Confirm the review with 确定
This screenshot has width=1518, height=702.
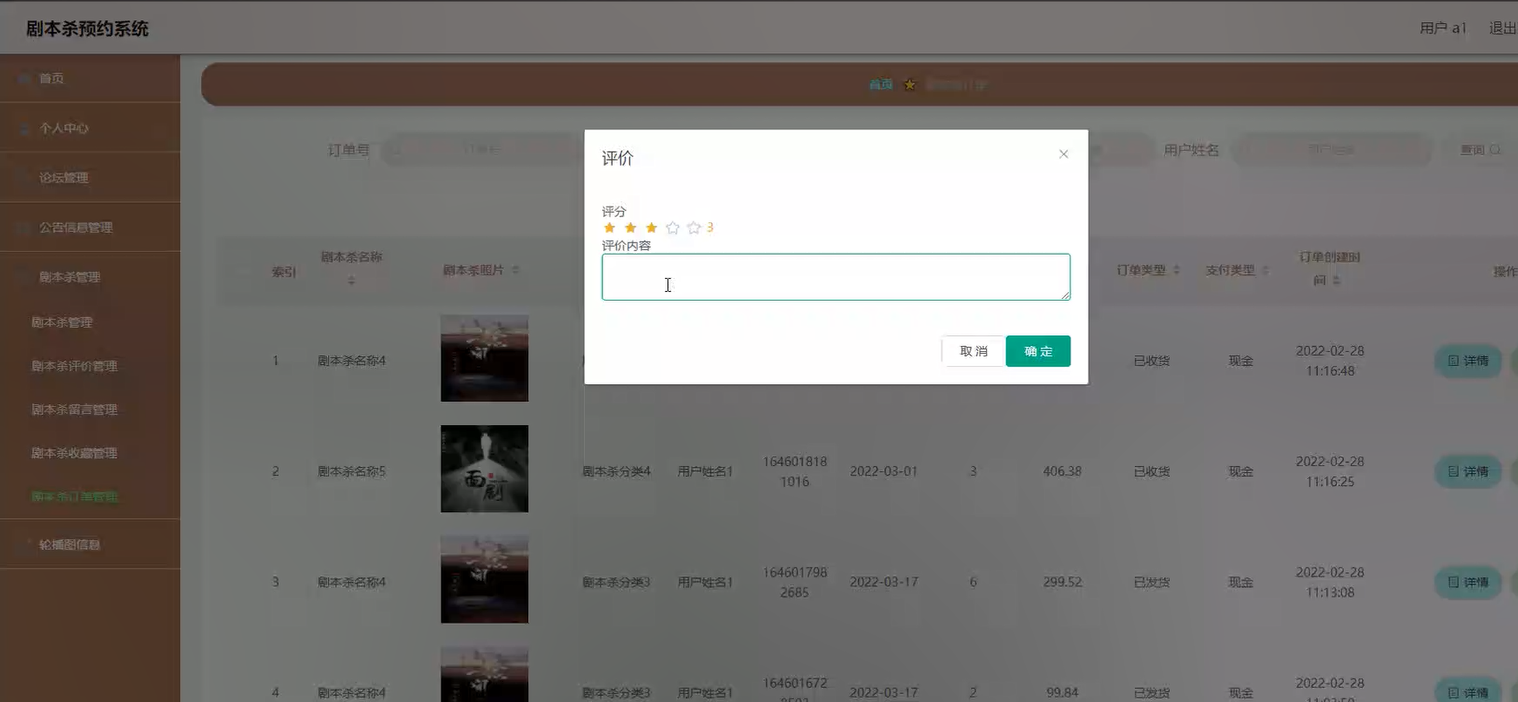[1038, 351]
